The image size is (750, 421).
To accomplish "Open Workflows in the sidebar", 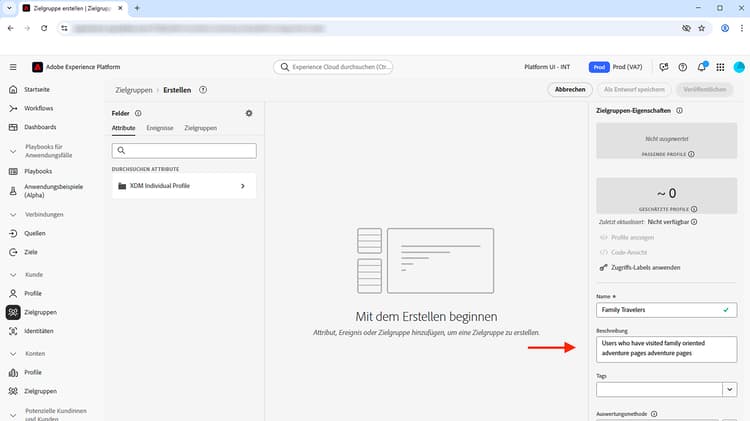I will coord(38,108).
